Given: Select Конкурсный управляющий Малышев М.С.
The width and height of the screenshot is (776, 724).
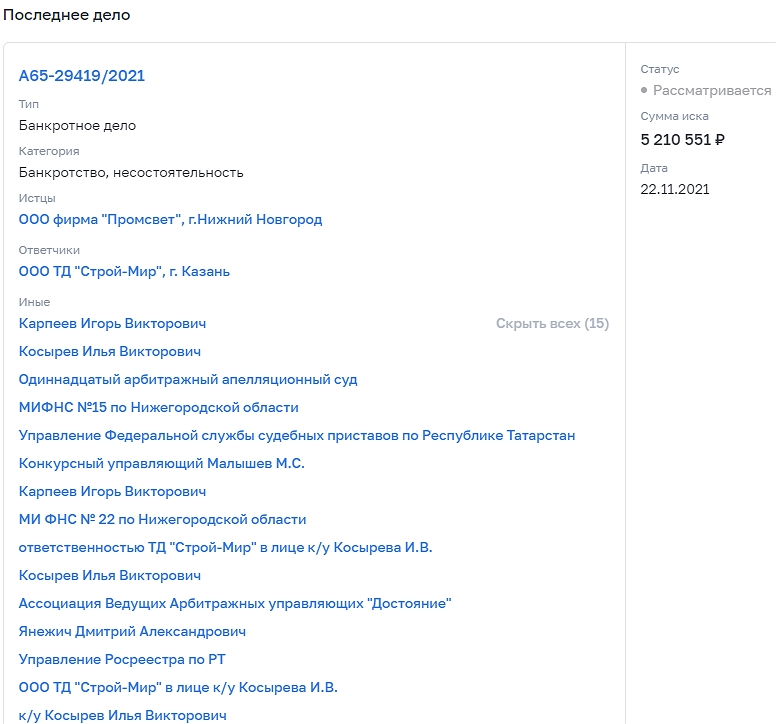Looking at the screenshot, I should (x=162, y=463).
